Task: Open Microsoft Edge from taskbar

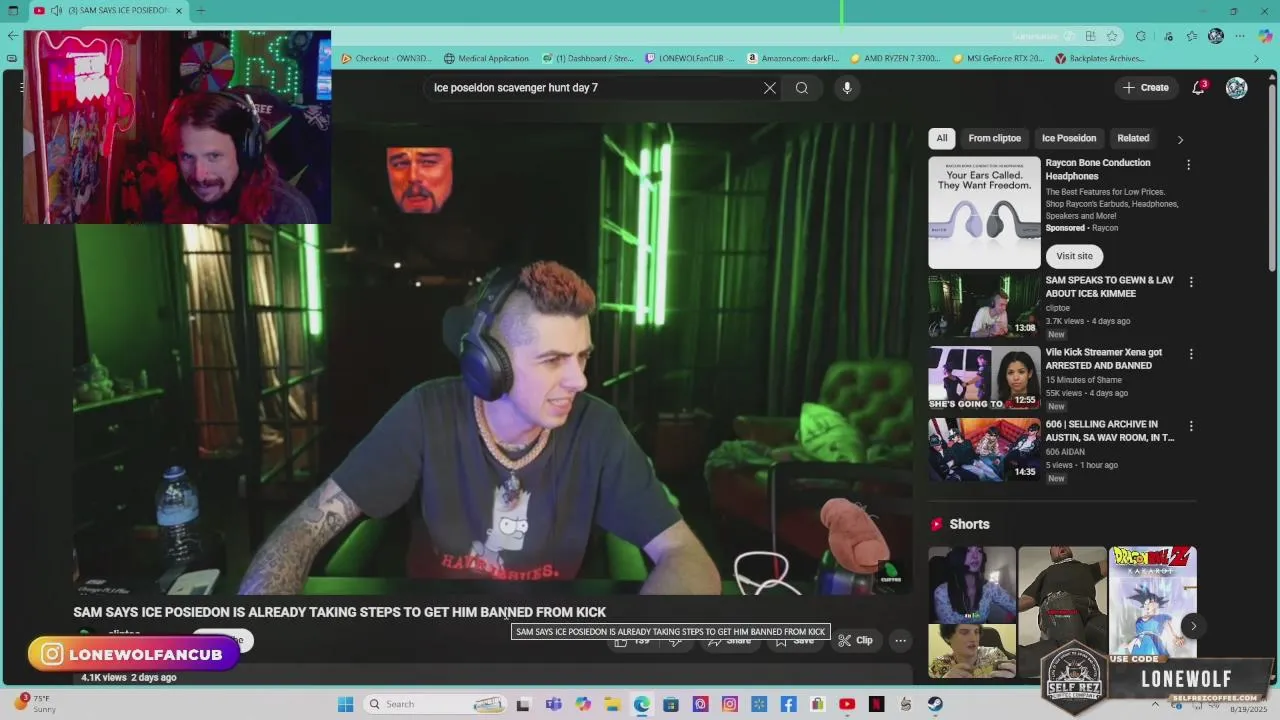Action: pyautogui.click(x=641, y=704)
